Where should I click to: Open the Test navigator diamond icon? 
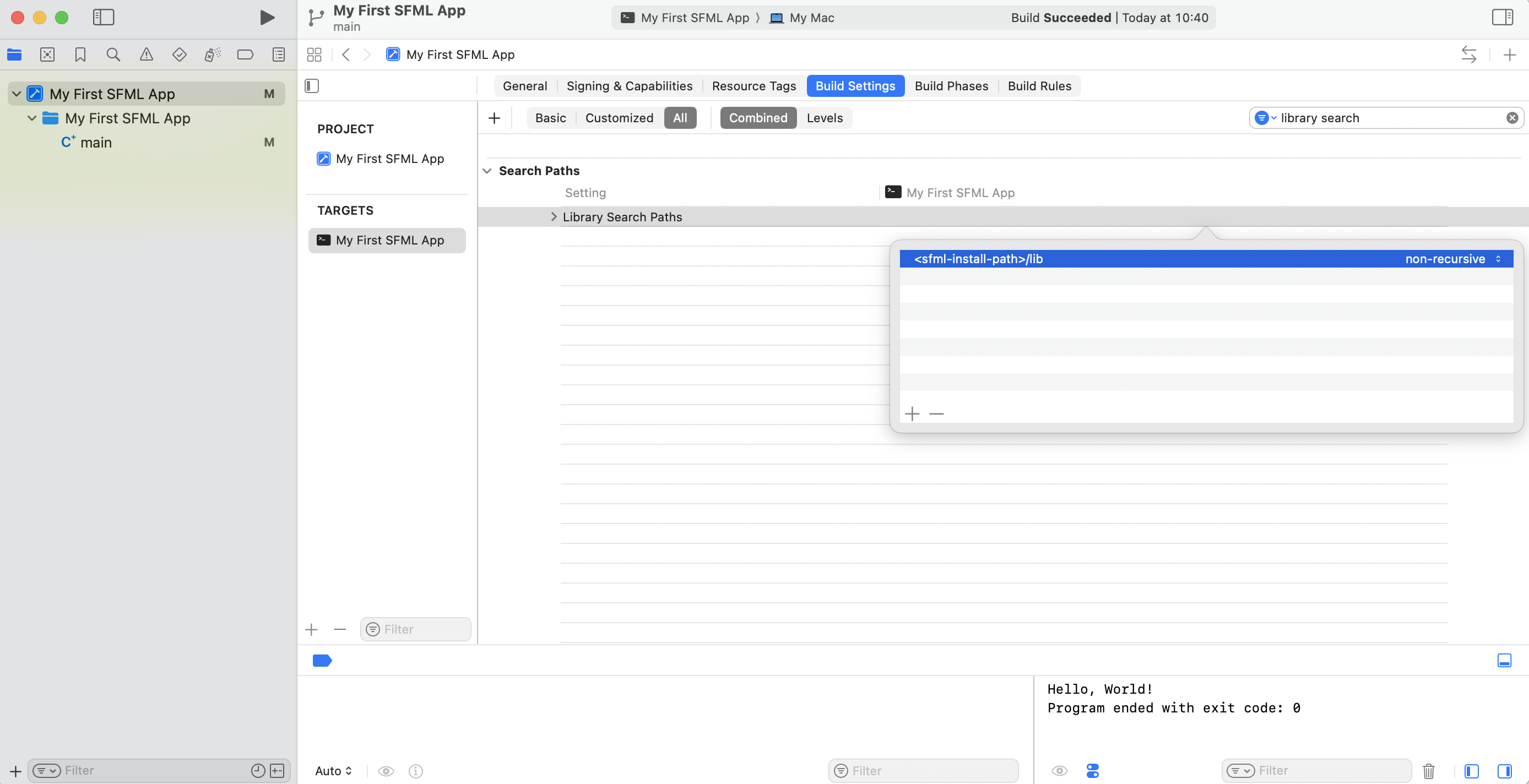click(x=179, y=54)
